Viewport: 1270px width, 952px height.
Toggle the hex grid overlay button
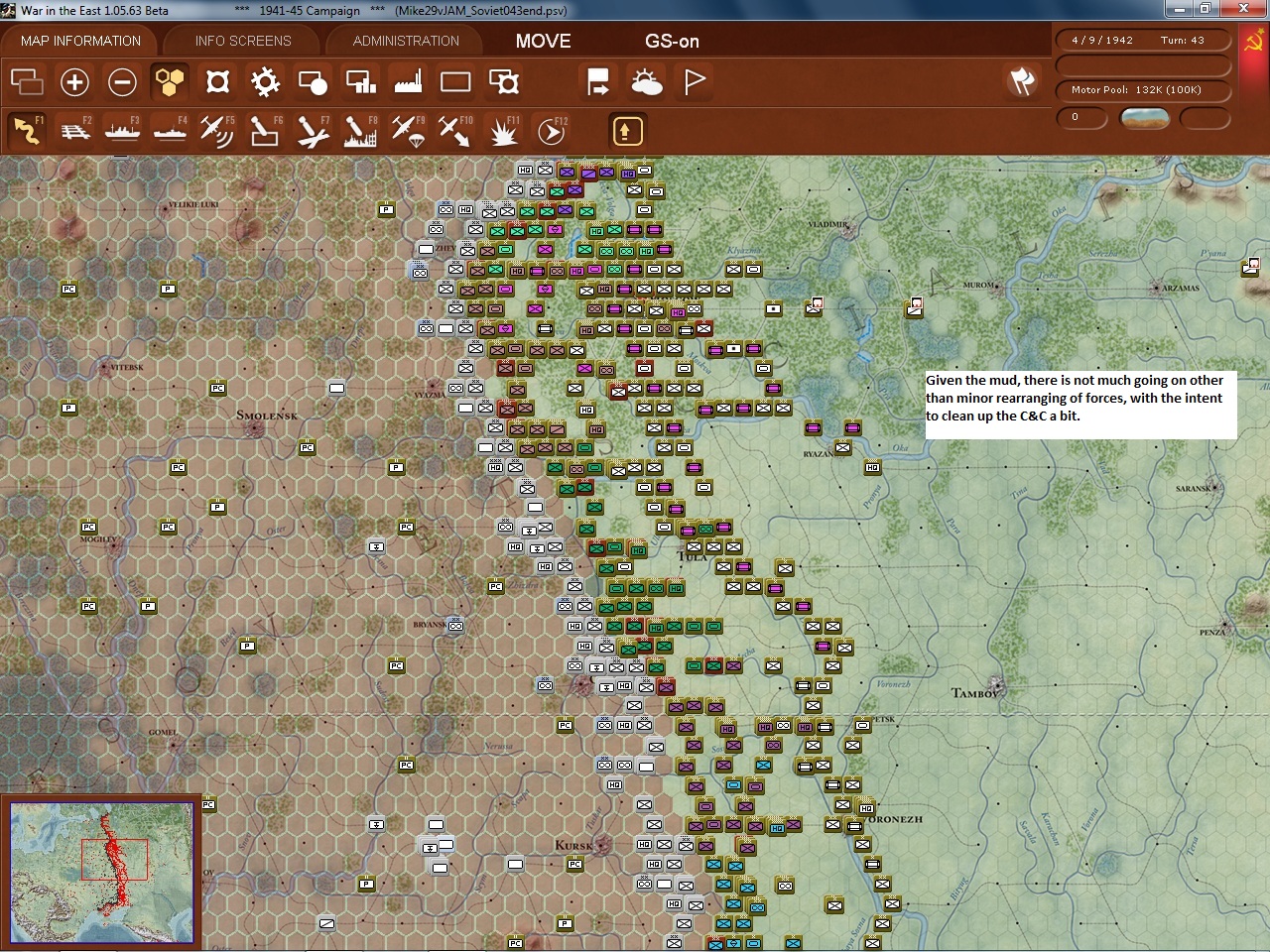point(170,82)
